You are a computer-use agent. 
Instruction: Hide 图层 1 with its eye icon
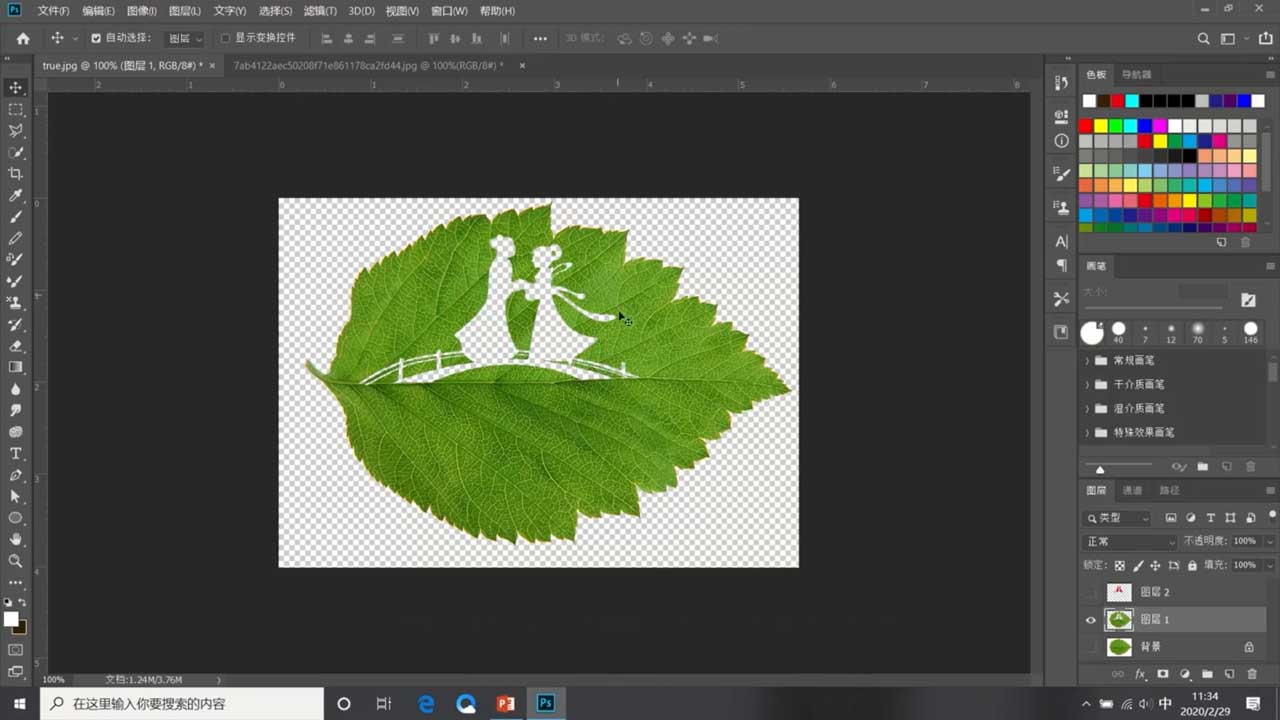point(1090,620)
